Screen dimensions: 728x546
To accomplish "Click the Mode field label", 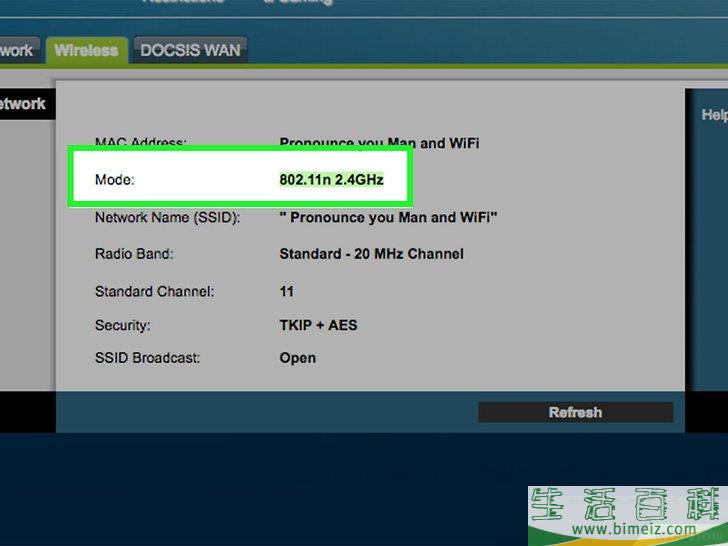I will (x=114, y=180).
